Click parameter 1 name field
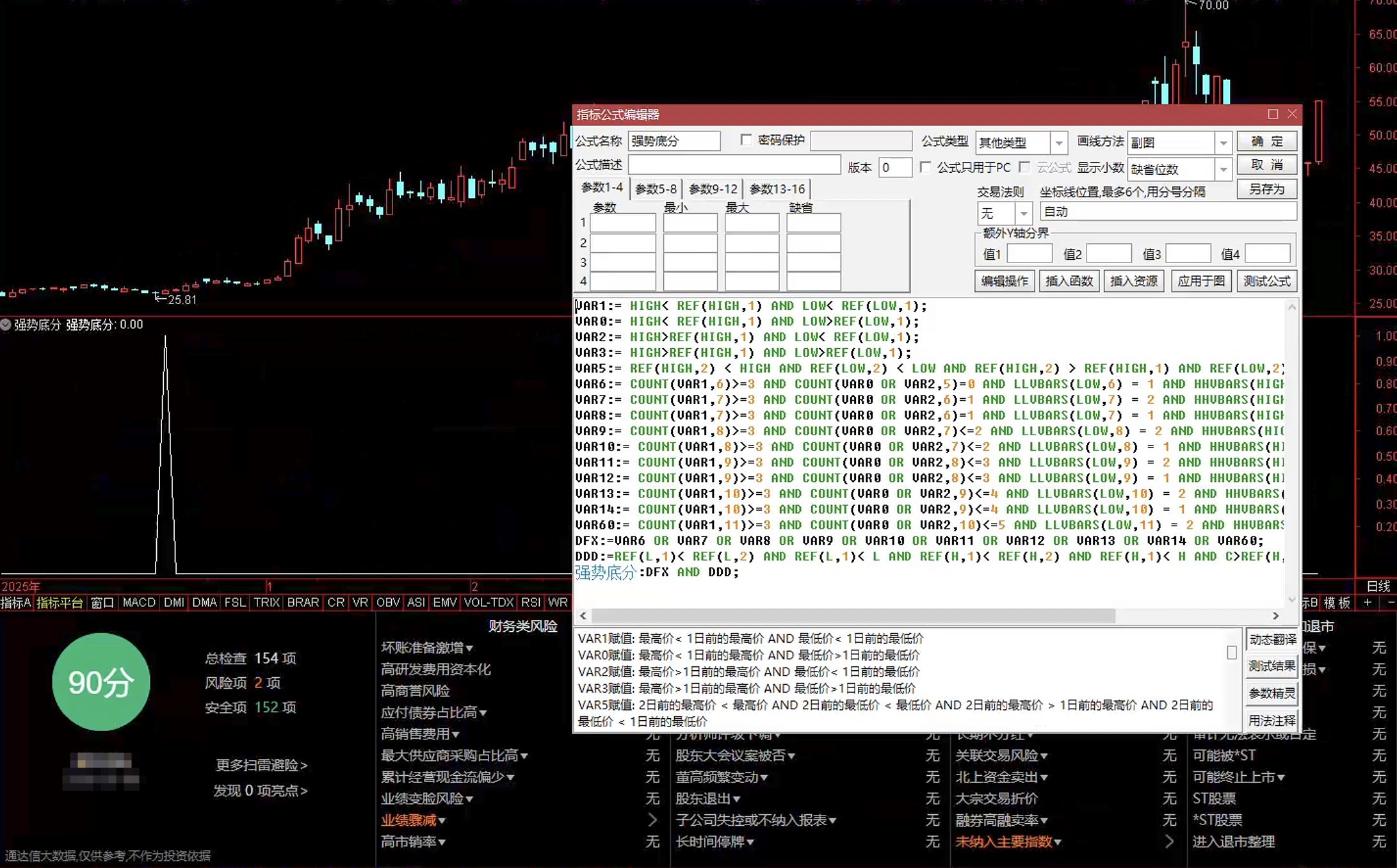The width and height of the screenshot is (1397, 868). (x=622, y=223)
